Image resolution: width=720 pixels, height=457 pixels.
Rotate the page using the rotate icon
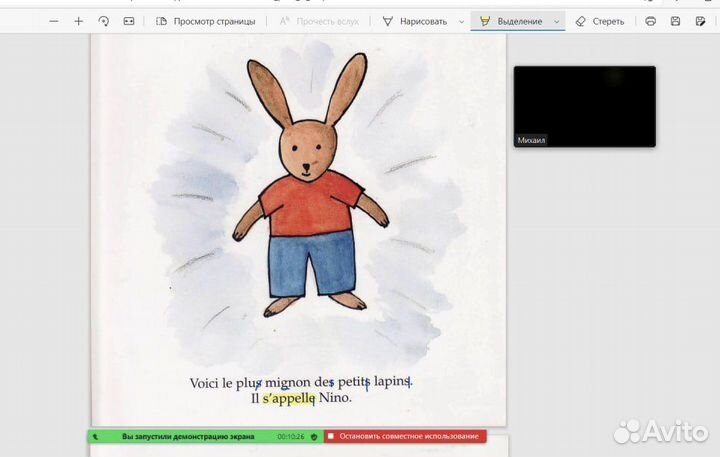(x=104, y=21)
